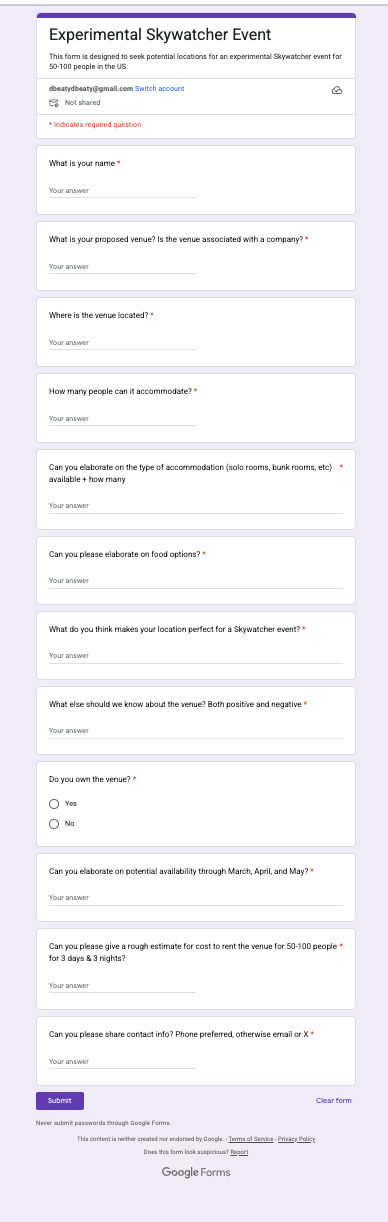Click the Not shared icon

coord(54,103)
